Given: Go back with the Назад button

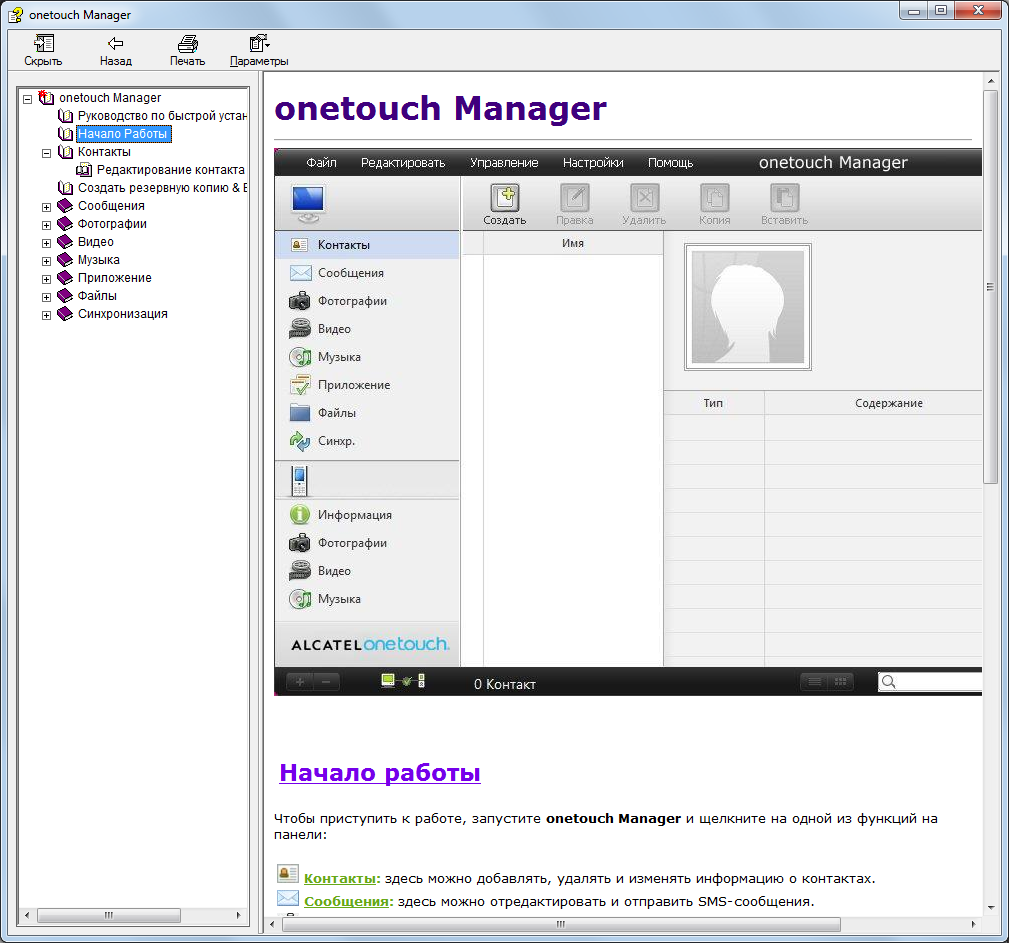Looking at the screenshot, I should (x=116, y=50).
